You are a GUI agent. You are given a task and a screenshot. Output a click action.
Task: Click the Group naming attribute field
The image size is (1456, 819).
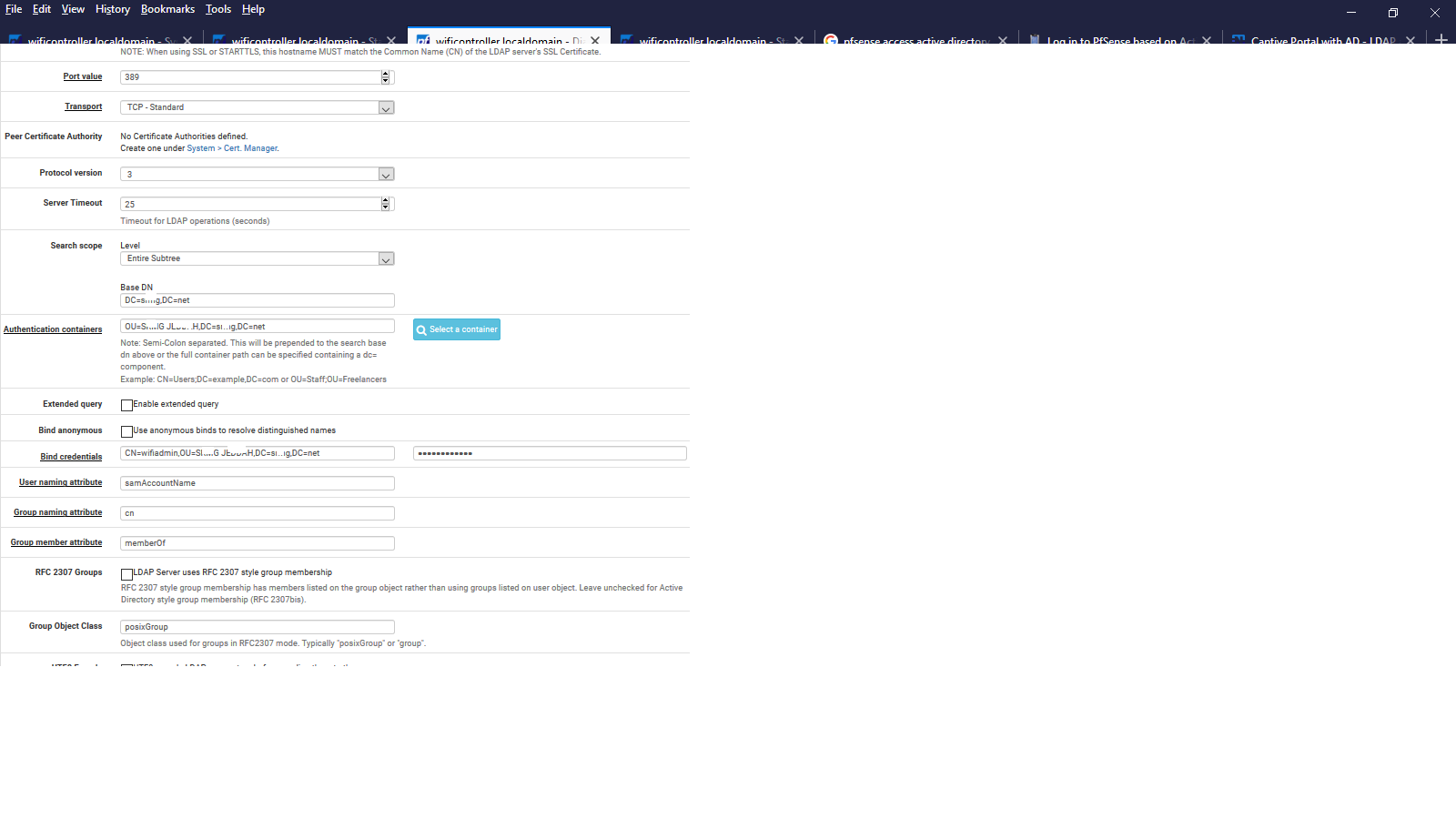tap(258, 513)
